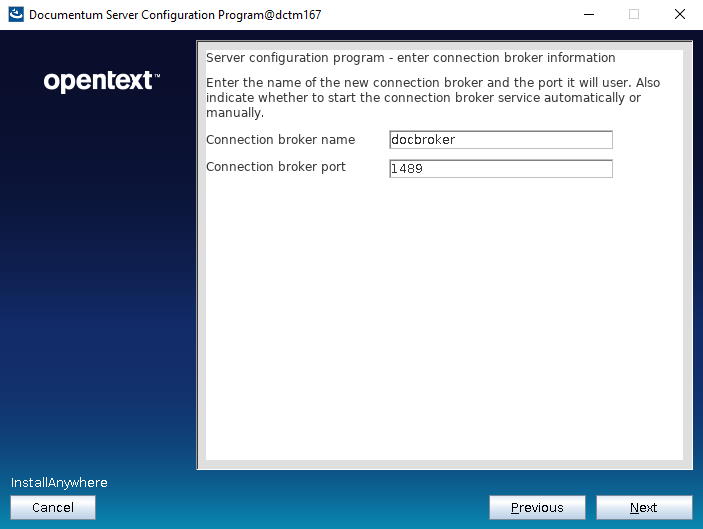Click the empty white area below port field

(443, 320)
